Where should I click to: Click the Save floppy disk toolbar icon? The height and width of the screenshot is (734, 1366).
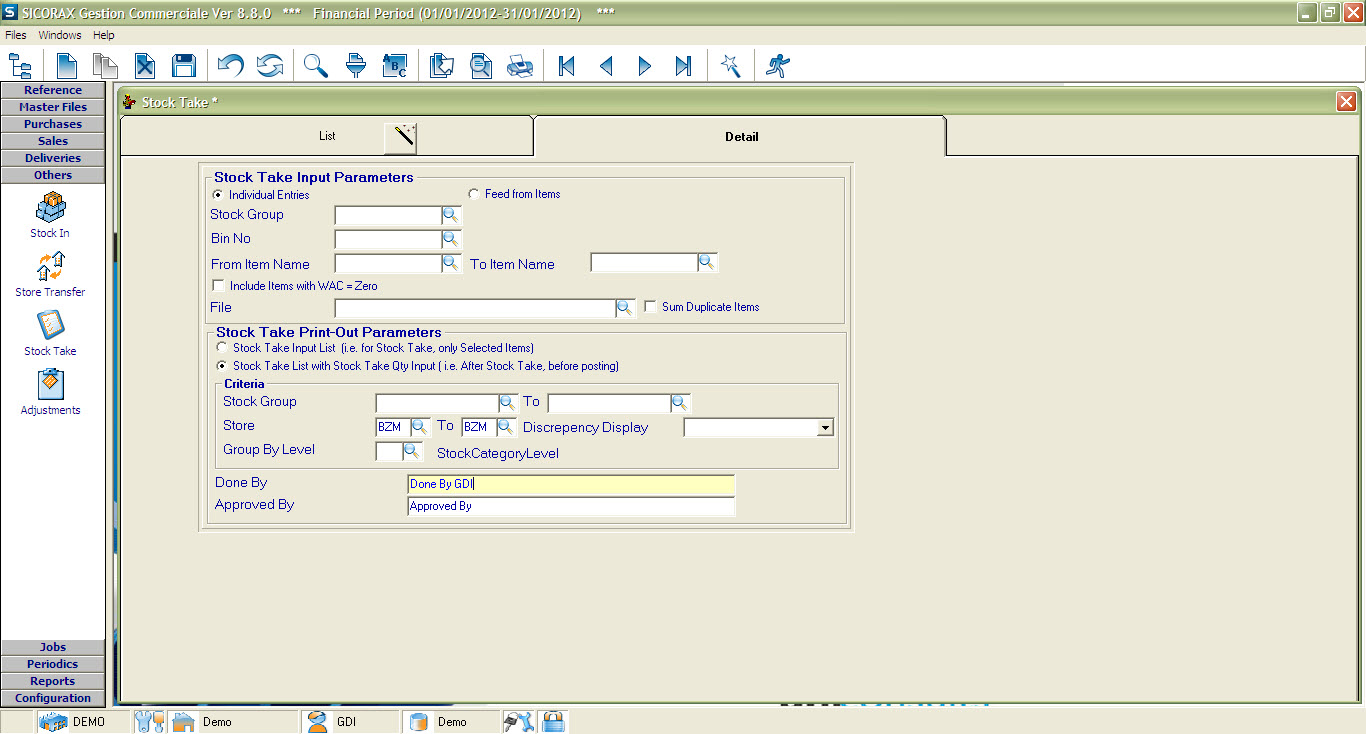coord(184,66)
